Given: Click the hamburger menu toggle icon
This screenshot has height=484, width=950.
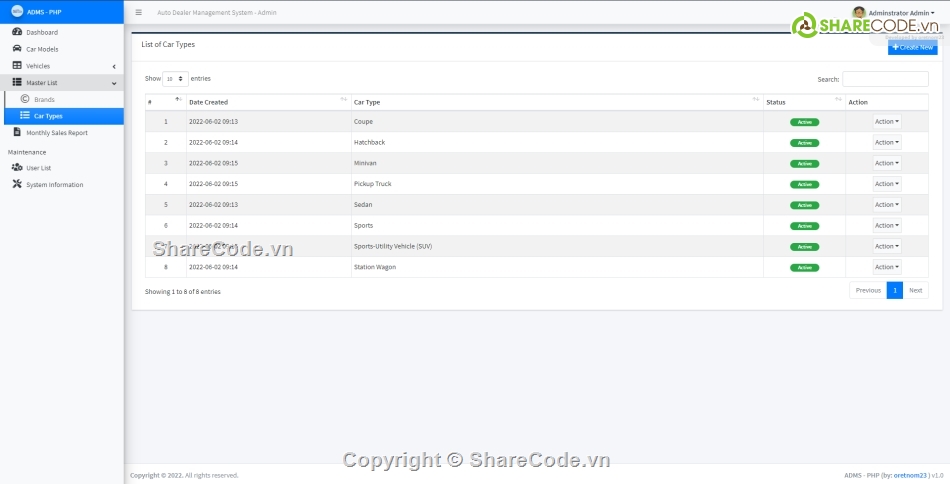Looking at the screenshot, I should tap(138, 12).
